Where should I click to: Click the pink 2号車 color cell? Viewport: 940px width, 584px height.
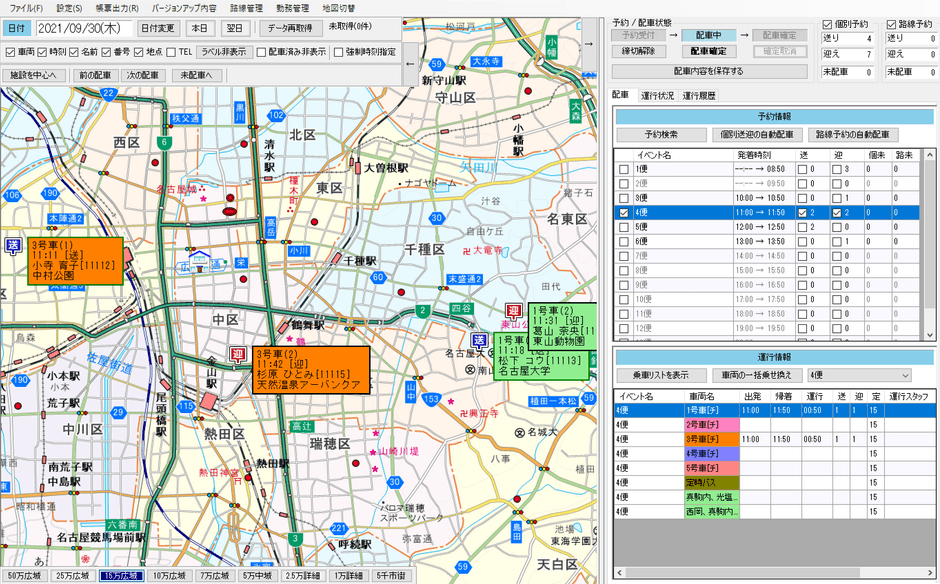pyautogui.click(x=710, y=425)
